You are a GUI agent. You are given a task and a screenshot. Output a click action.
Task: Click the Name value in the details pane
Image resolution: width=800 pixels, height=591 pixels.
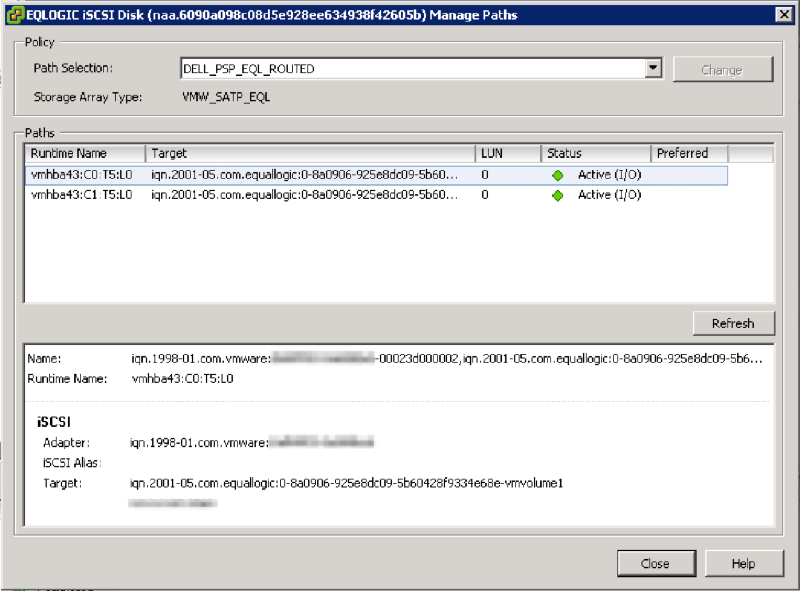tap(447, 359)
